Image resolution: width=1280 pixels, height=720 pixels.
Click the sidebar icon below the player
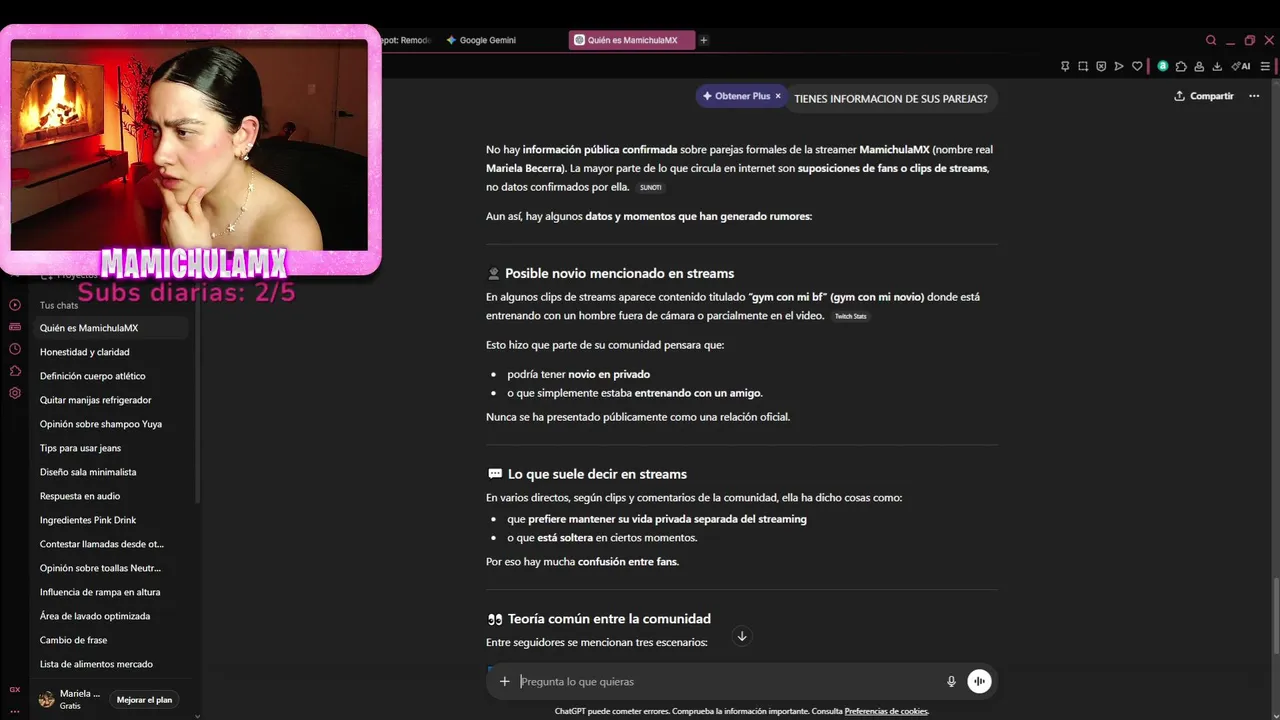click(15, 327)
